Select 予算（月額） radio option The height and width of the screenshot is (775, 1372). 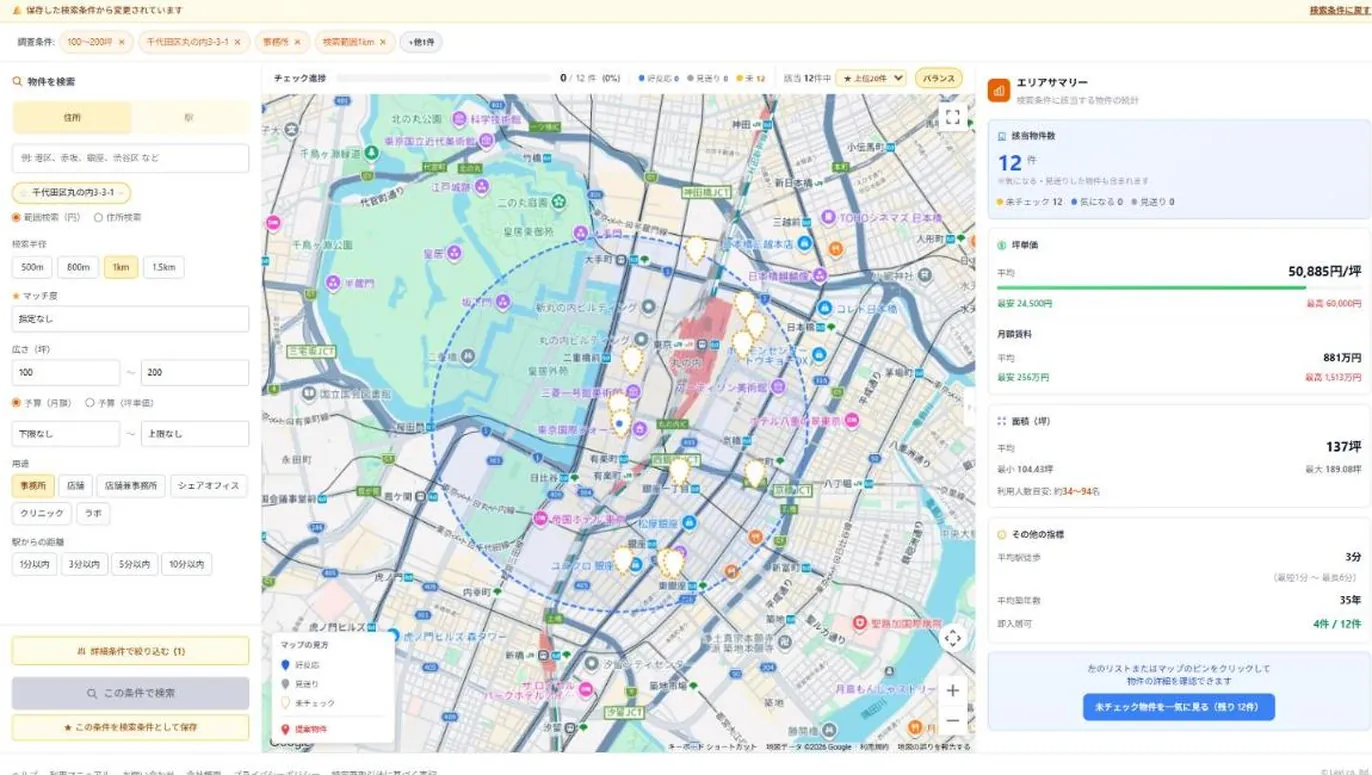coord(17,403)
